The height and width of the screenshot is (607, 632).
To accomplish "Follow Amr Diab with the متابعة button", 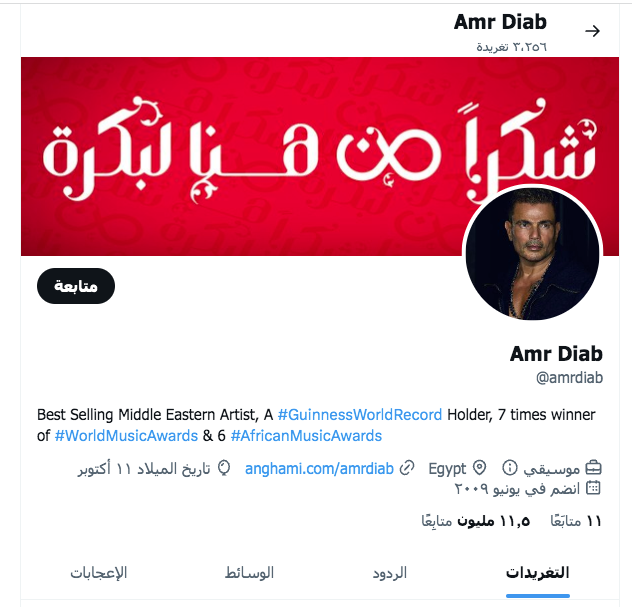I will point(76,286).
